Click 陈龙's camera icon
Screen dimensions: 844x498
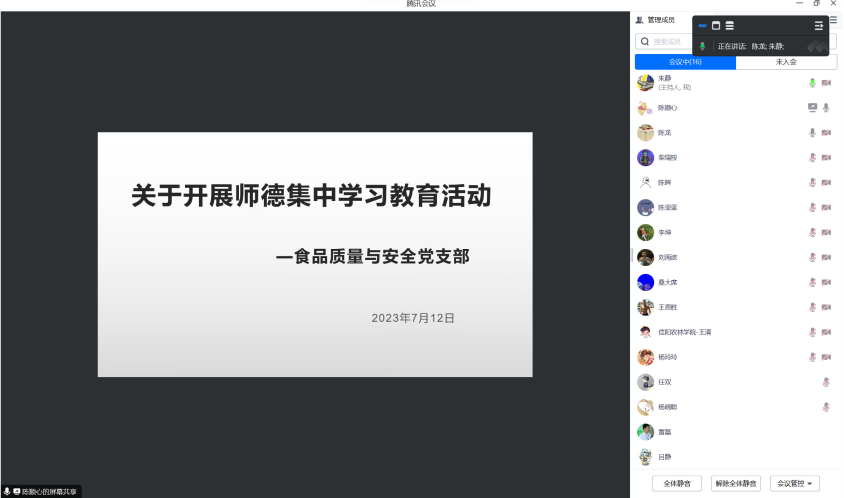826,132
